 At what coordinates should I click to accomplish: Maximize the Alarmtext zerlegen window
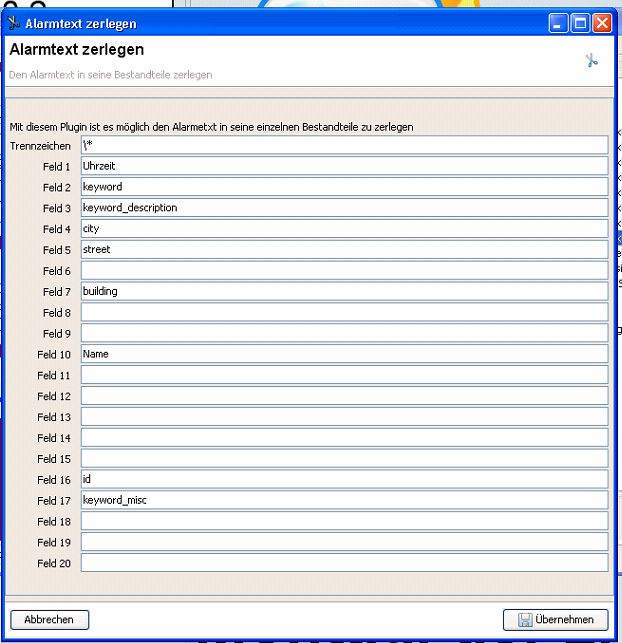coord(581,22)
